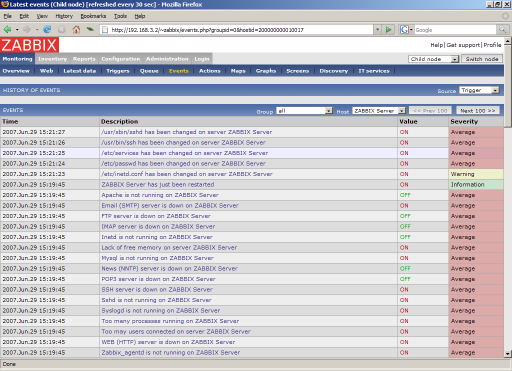
Task: Click the ZABBIX logo
Action: (x=29, y=45)
